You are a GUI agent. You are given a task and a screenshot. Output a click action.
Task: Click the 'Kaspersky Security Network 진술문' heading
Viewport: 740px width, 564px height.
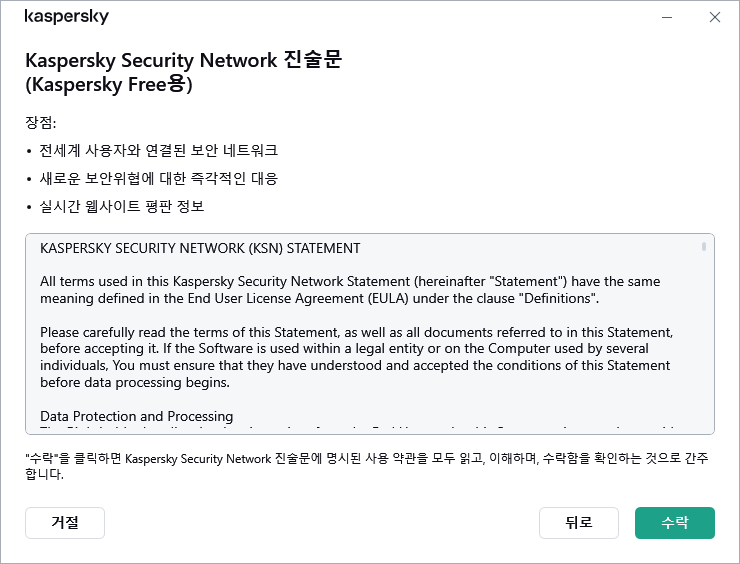coord(183,60)
